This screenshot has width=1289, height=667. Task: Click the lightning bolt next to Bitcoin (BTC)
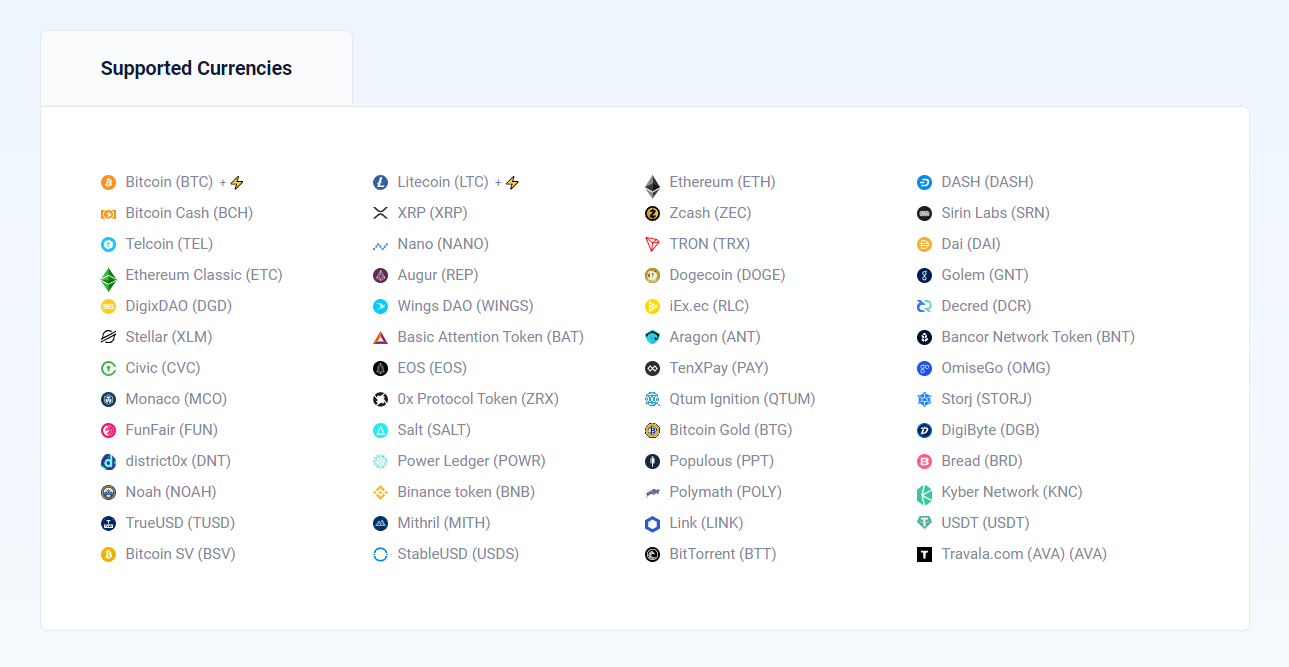[x=237, y=183]
